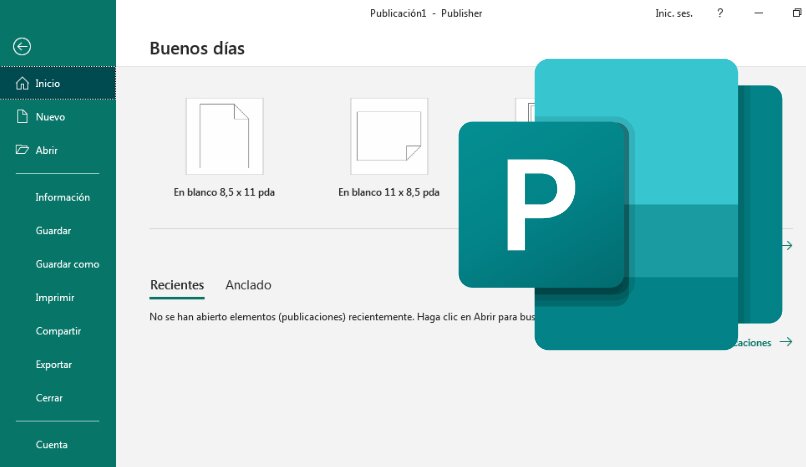Screen dimensions: 806x467
Task: Click Inic. ses. to sign in
Action: [674, 13]
